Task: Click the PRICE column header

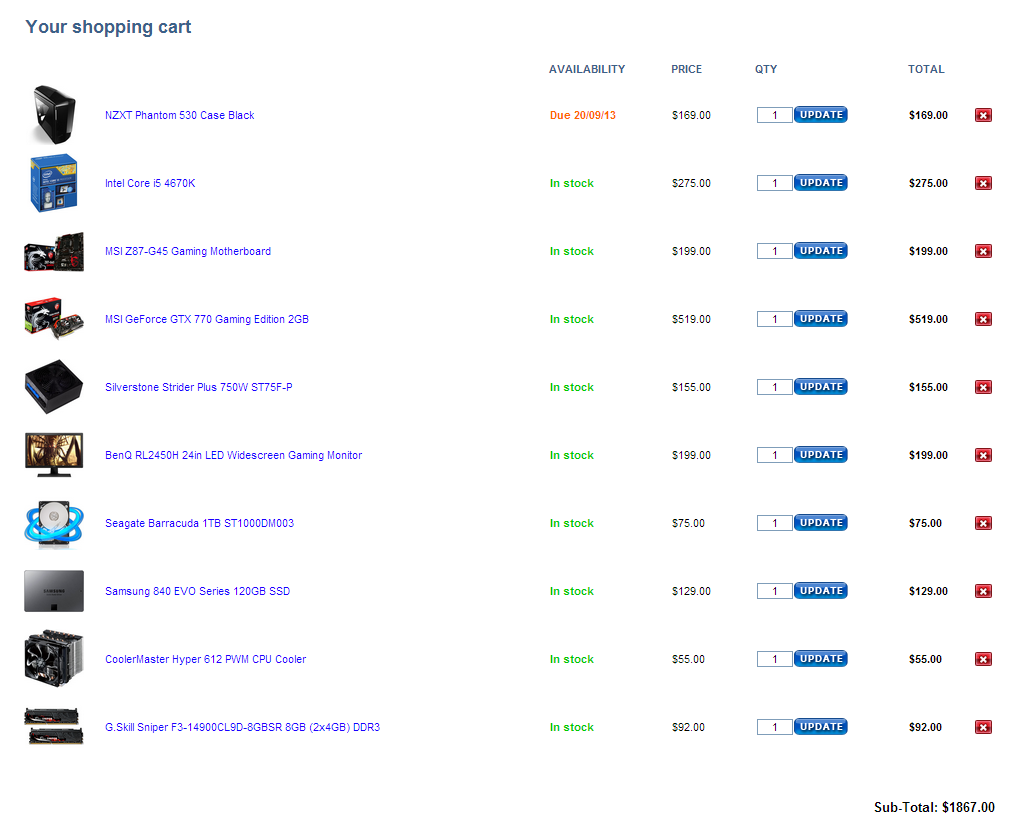Action: tap(686, 69)
